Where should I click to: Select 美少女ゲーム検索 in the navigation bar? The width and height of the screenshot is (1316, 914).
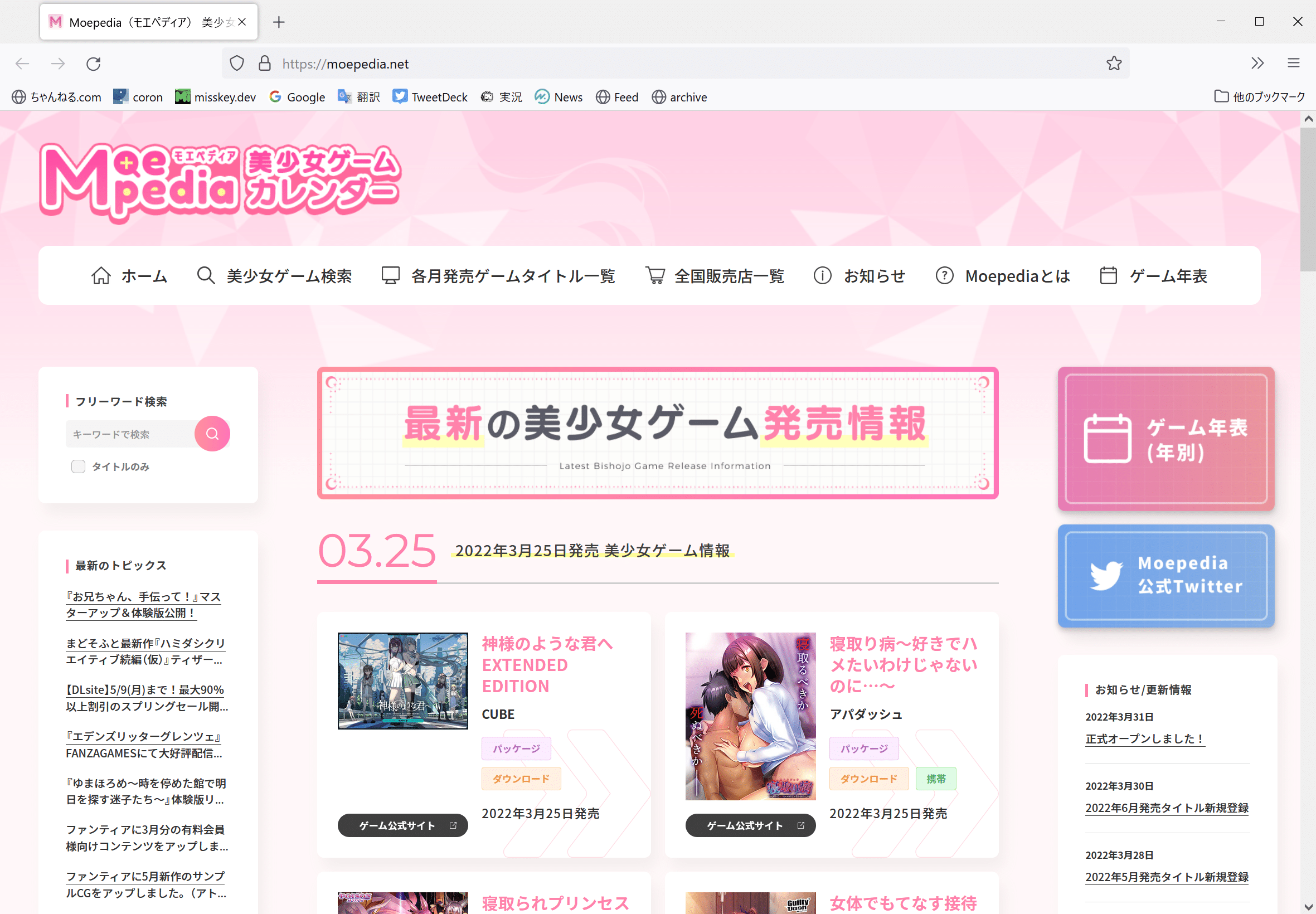click(x=274, y=276)
